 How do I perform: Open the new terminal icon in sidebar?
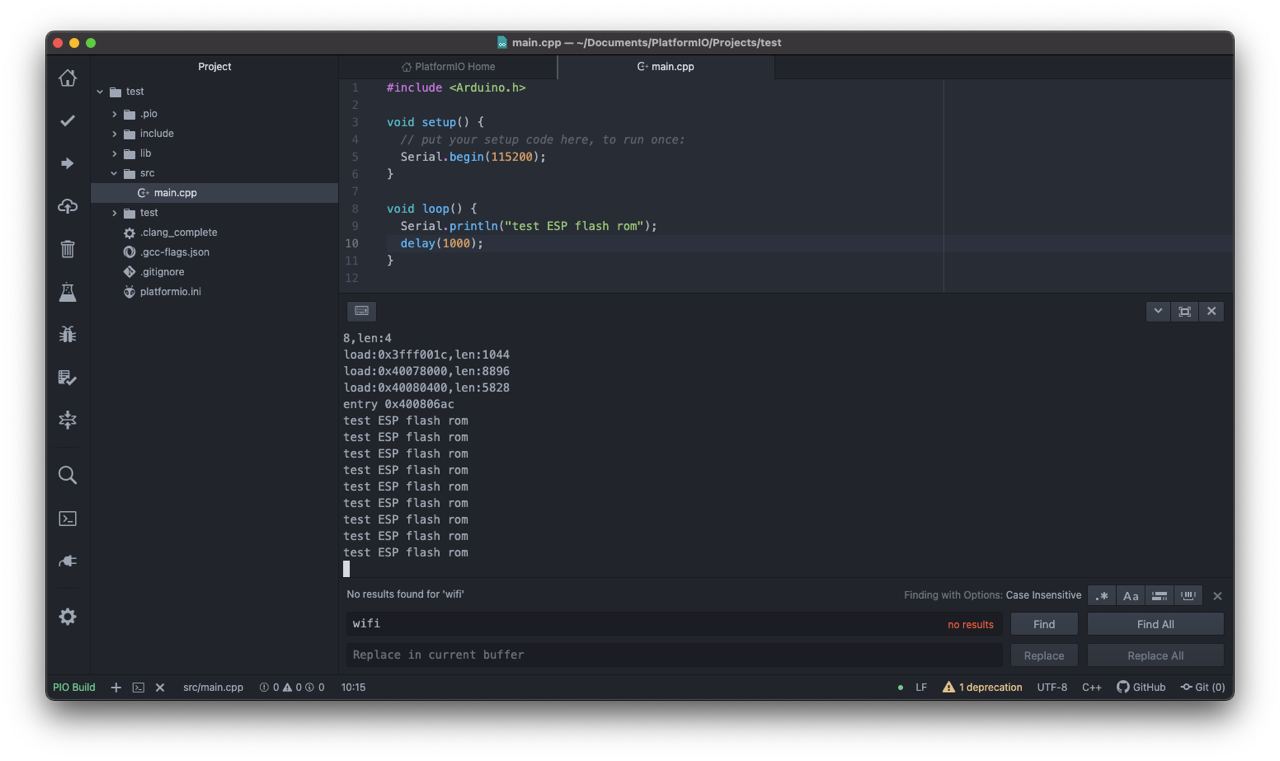[x=67, y=518]
